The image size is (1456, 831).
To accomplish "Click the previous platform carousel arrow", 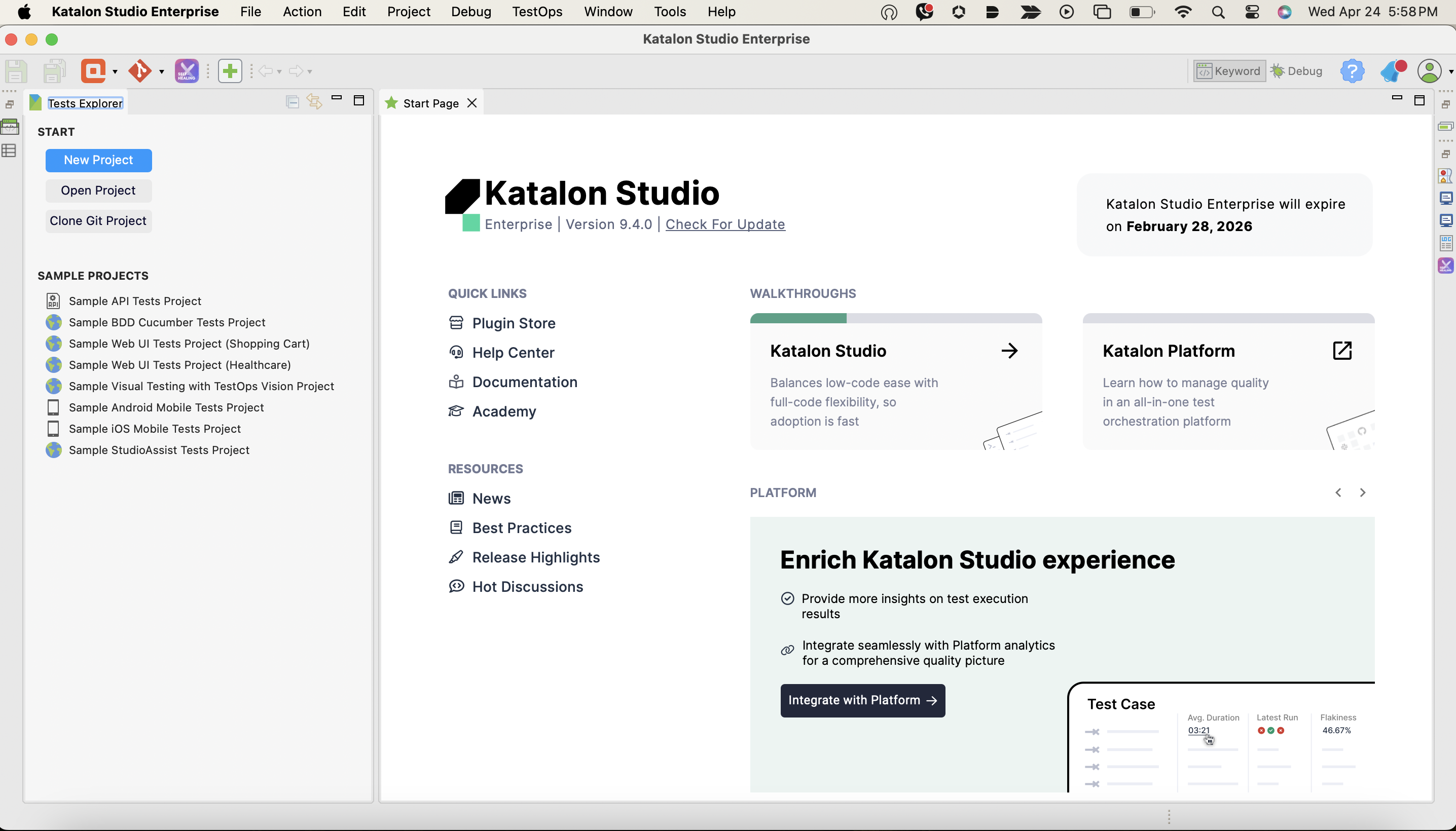I will pyautogui.click(x=1339, y=492).
